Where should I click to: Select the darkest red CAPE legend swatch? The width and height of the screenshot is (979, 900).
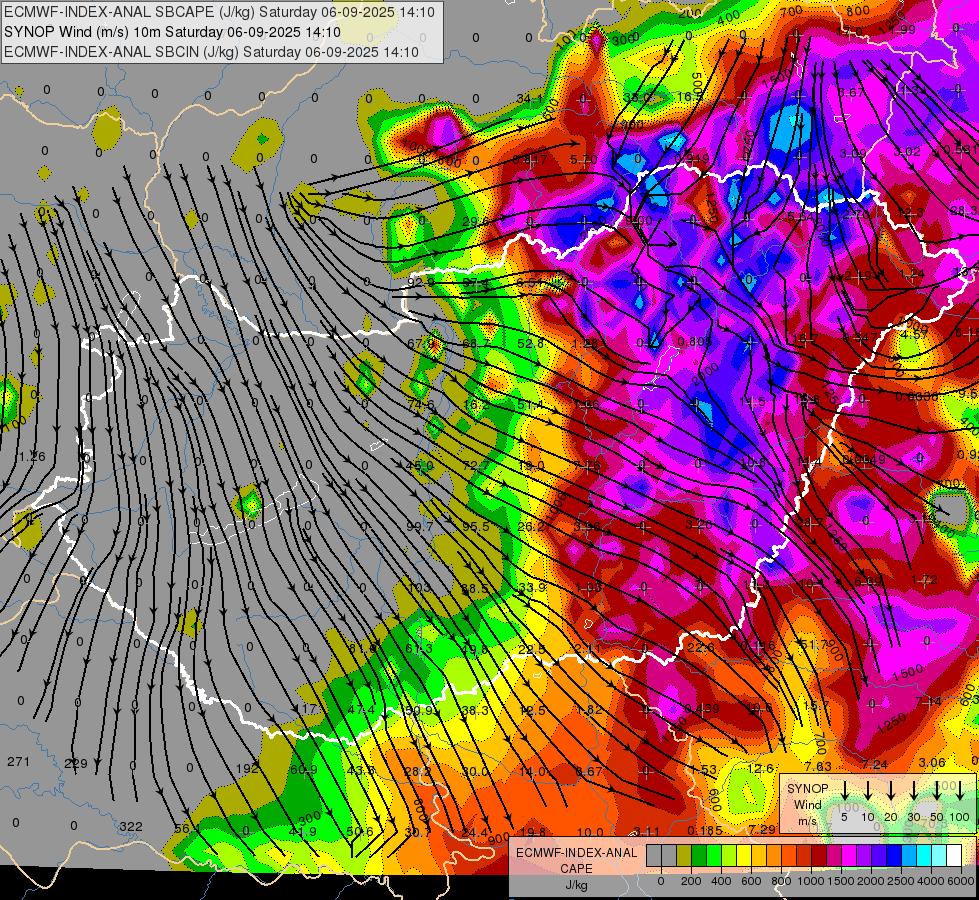(819, 855)
